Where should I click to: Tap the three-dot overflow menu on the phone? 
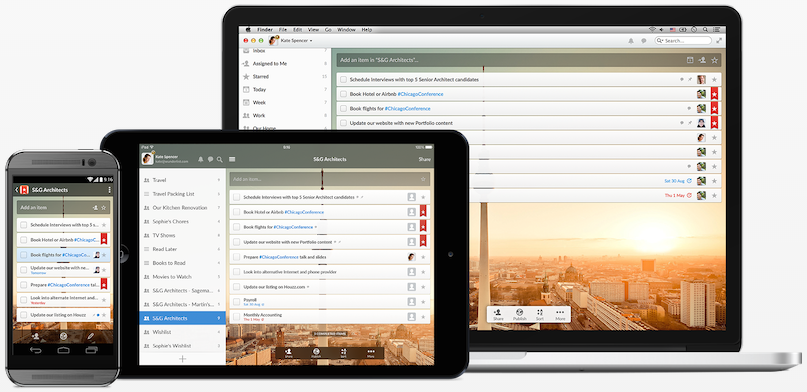[x=110, y=190]
